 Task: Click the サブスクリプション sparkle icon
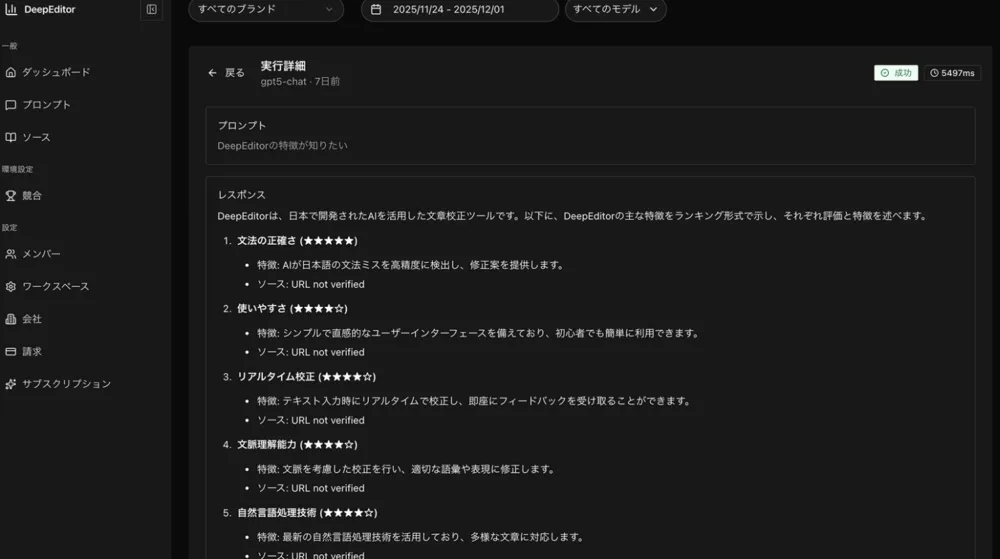tap(11, 384)
